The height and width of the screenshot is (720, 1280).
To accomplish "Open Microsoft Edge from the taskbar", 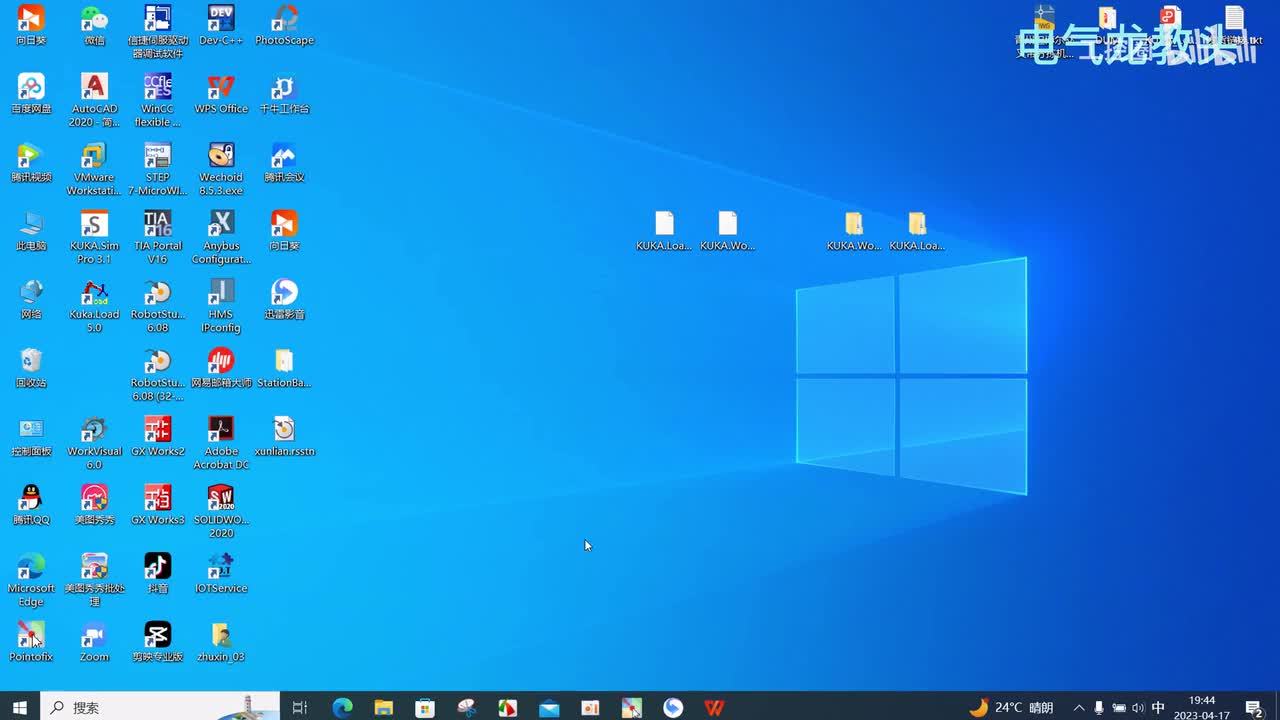I will (x=342, y=707).
